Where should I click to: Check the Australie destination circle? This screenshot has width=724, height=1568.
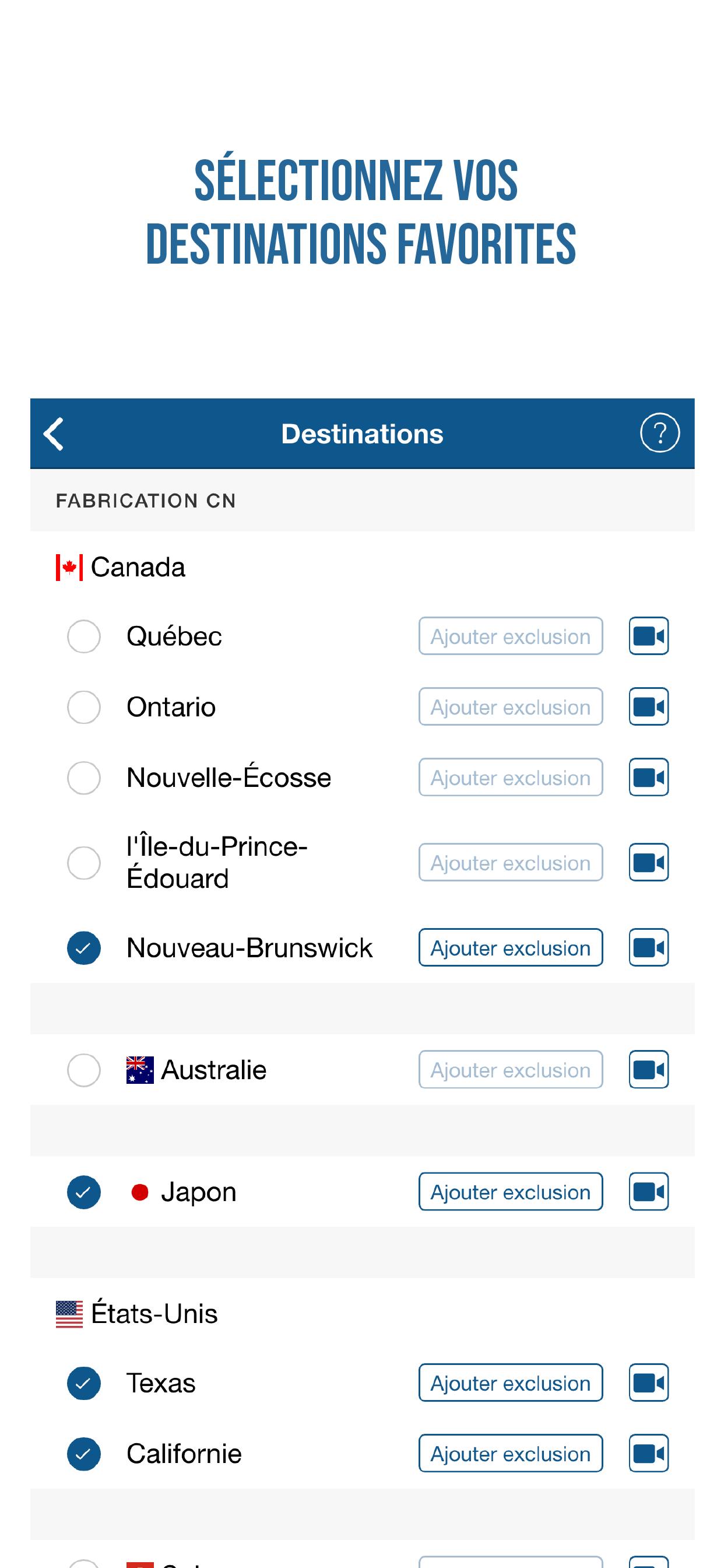(83, 1070)
